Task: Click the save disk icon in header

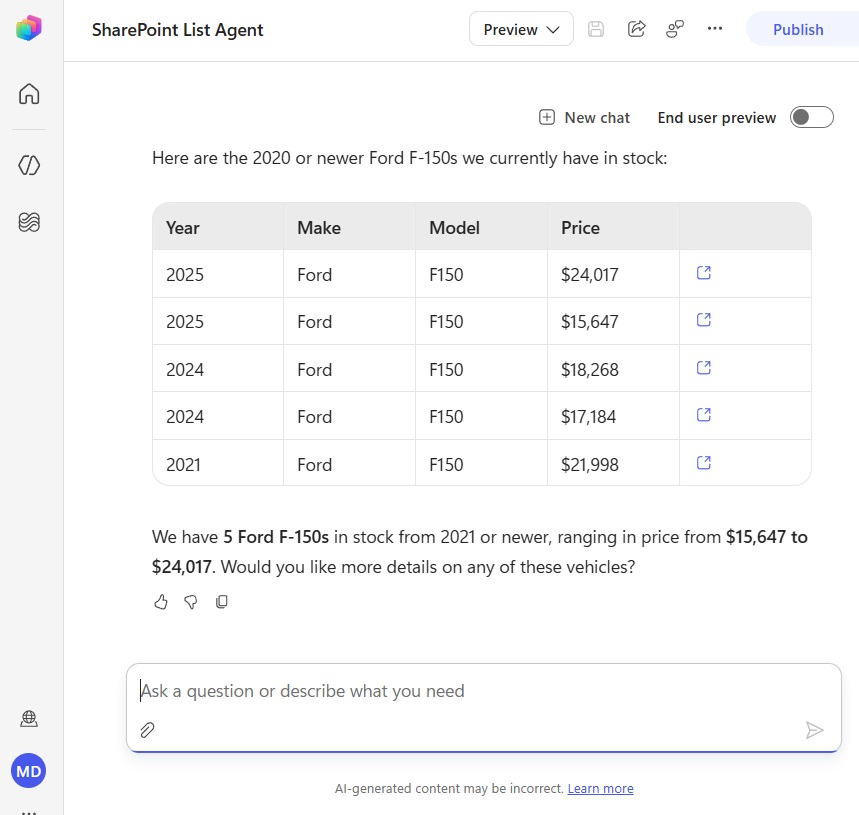Action: pos(595,29)
